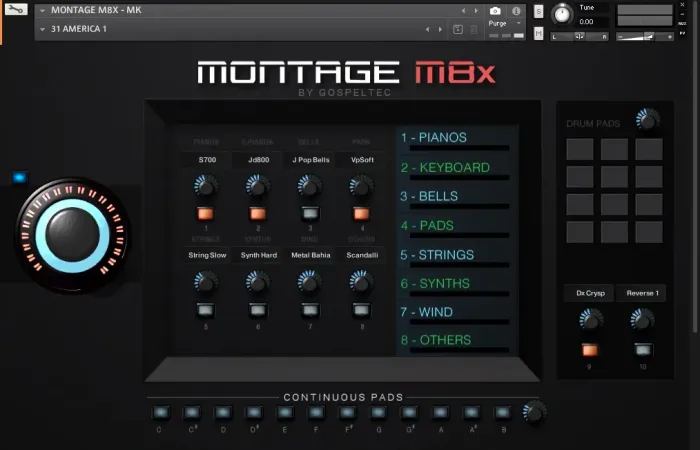Image resolution: width=700 pixels, height=450 pixels.
Task: Save snapshot using the disk icon
Action: 458,29
